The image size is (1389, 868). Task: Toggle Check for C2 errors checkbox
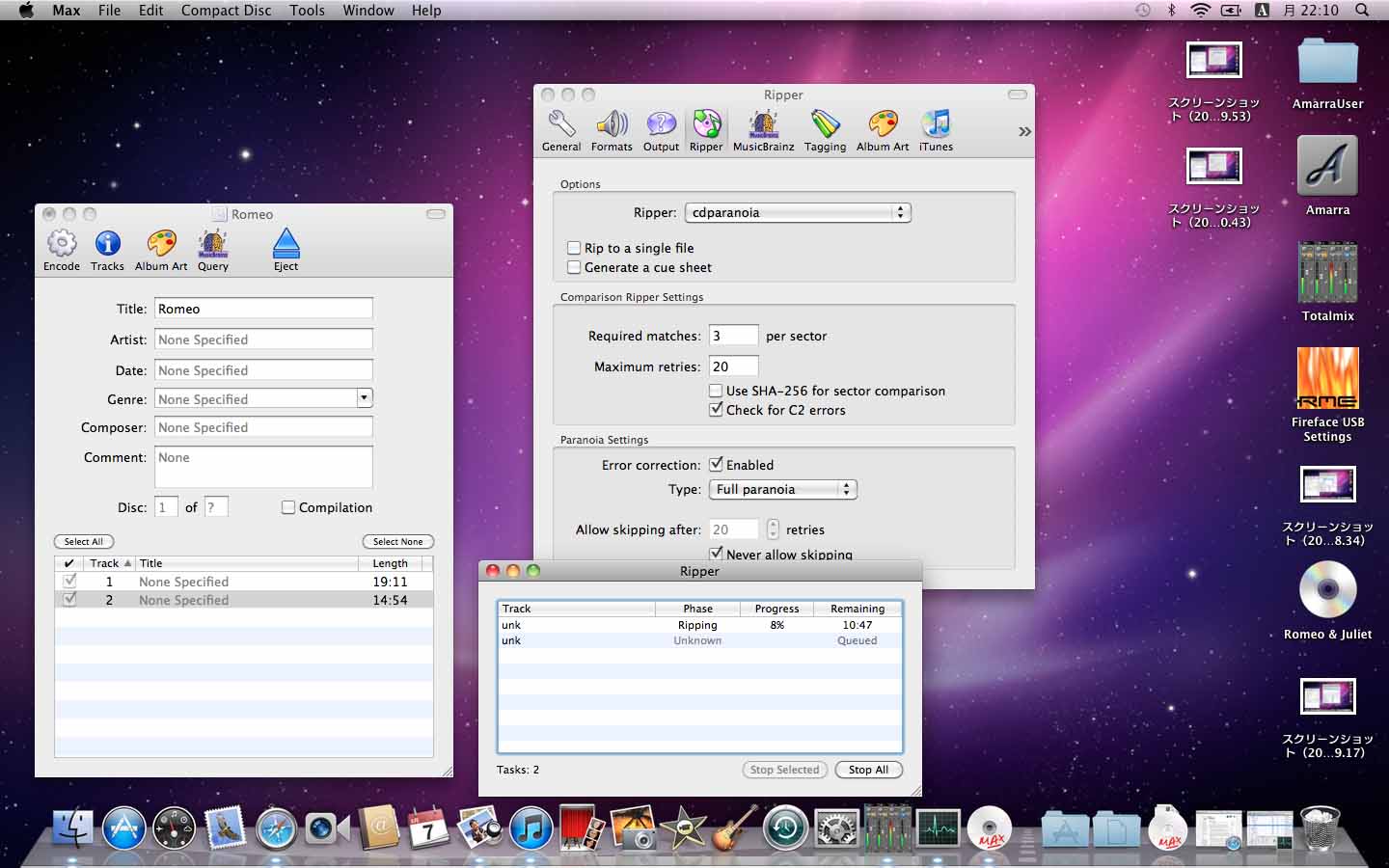tap(716, 409)
